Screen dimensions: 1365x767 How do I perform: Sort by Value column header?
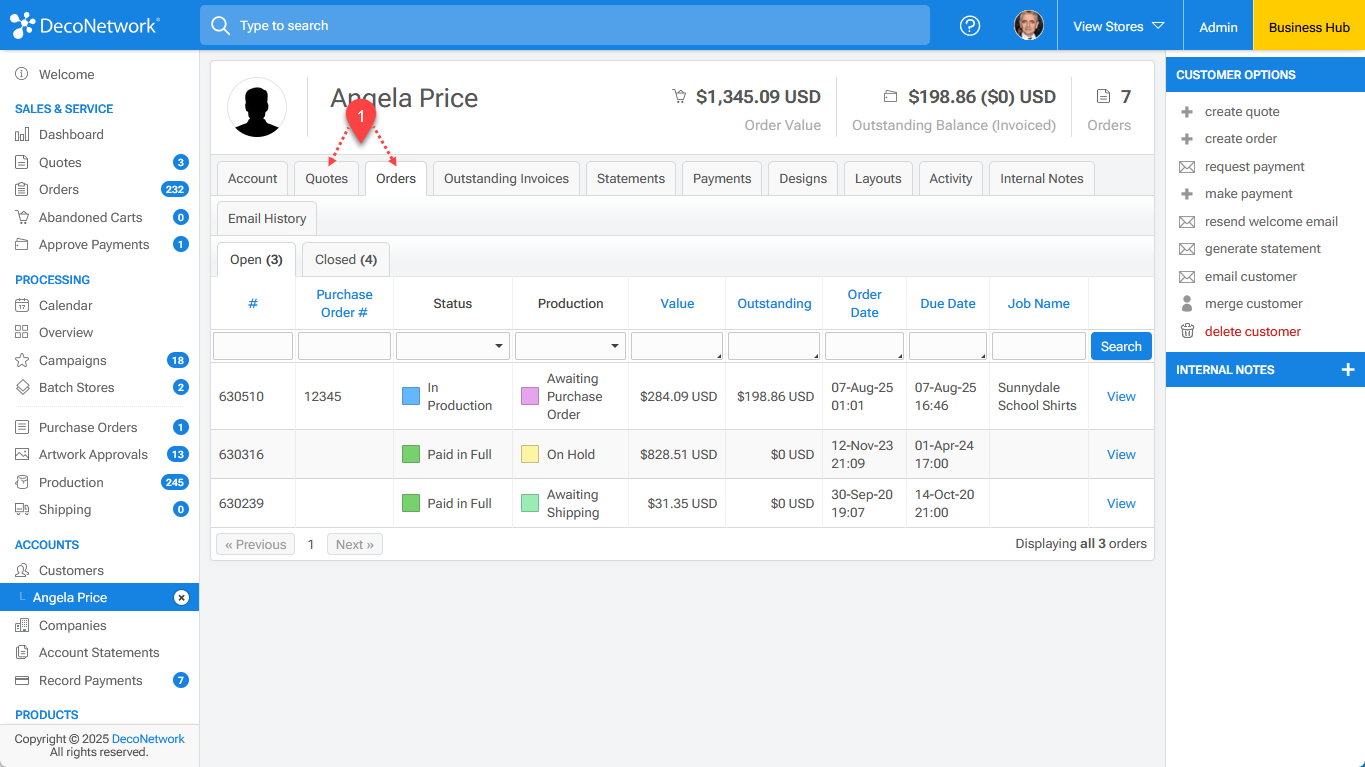point(677,303)
